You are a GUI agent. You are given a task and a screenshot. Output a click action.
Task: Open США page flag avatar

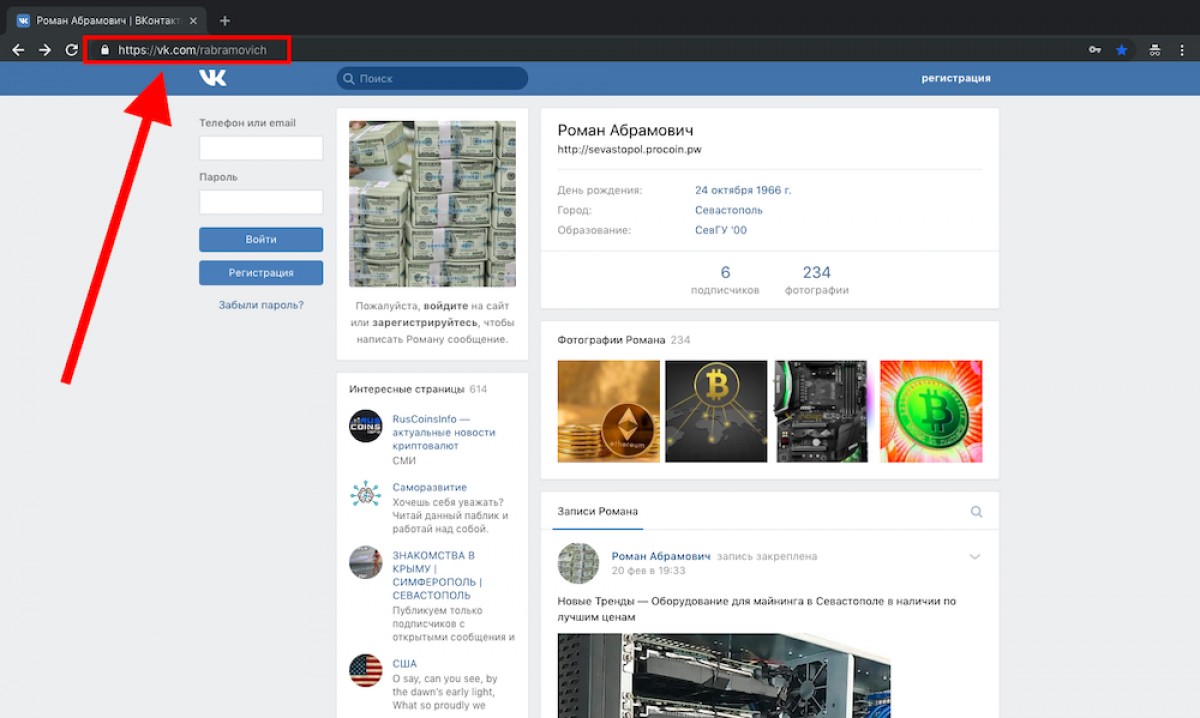coord(366,671)
